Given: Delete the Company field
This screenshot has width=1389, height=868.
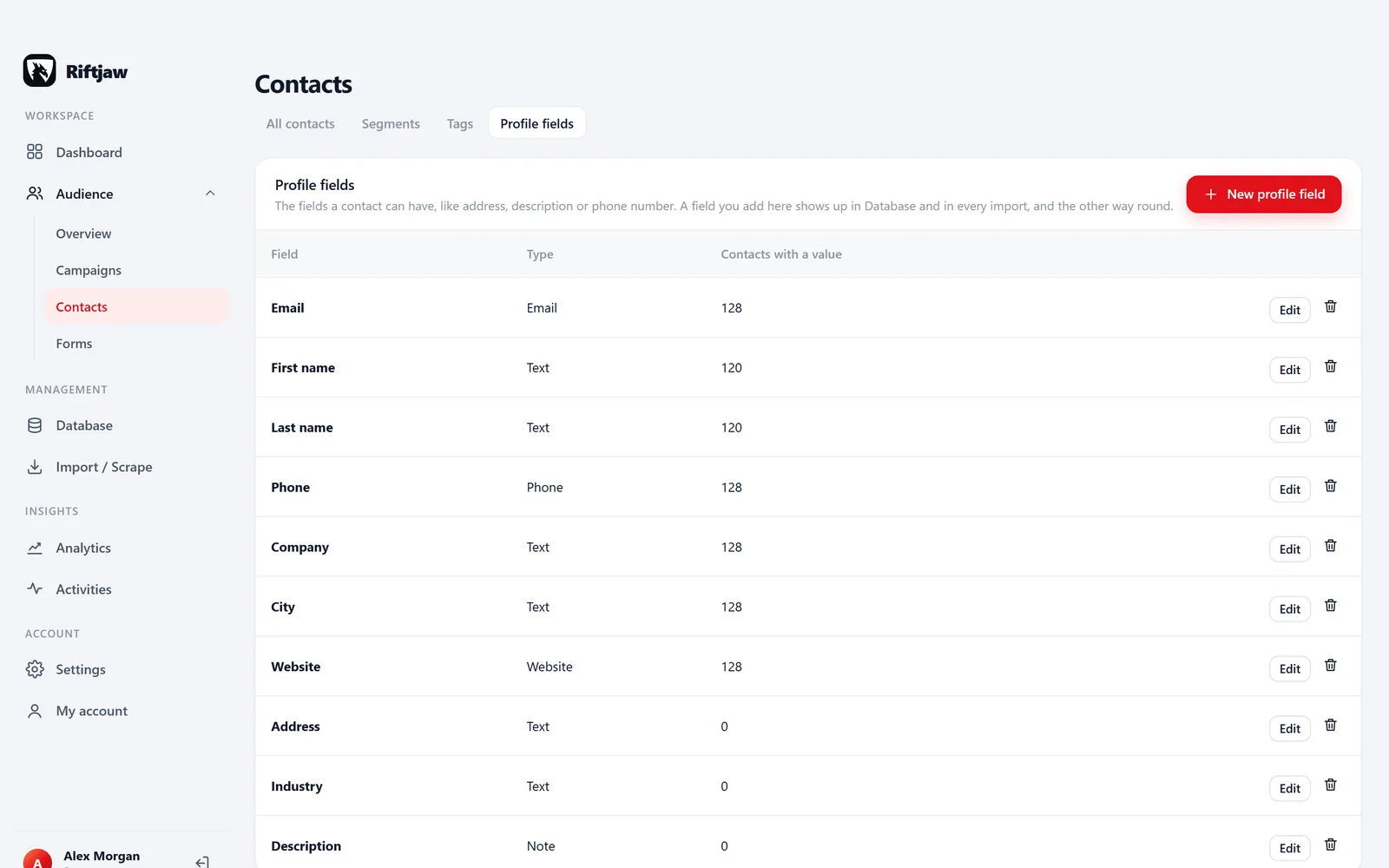Looking at the screenshot, I should tap(1330, 546).
